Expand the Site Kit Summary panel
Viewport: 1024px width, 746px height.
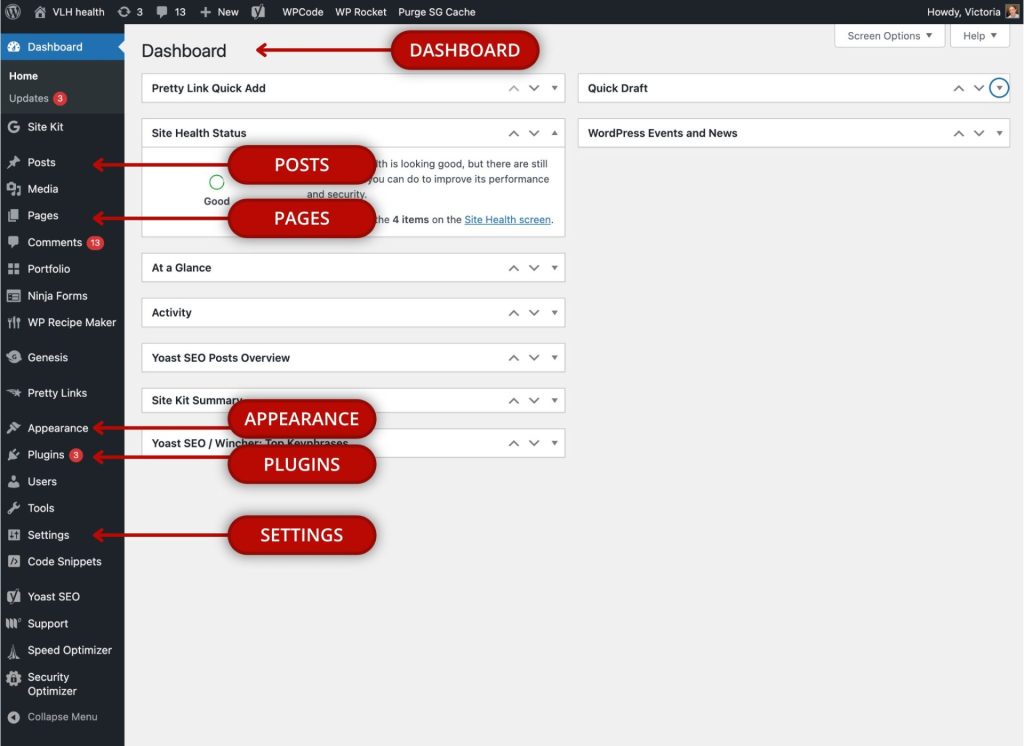tap(554, 400)
